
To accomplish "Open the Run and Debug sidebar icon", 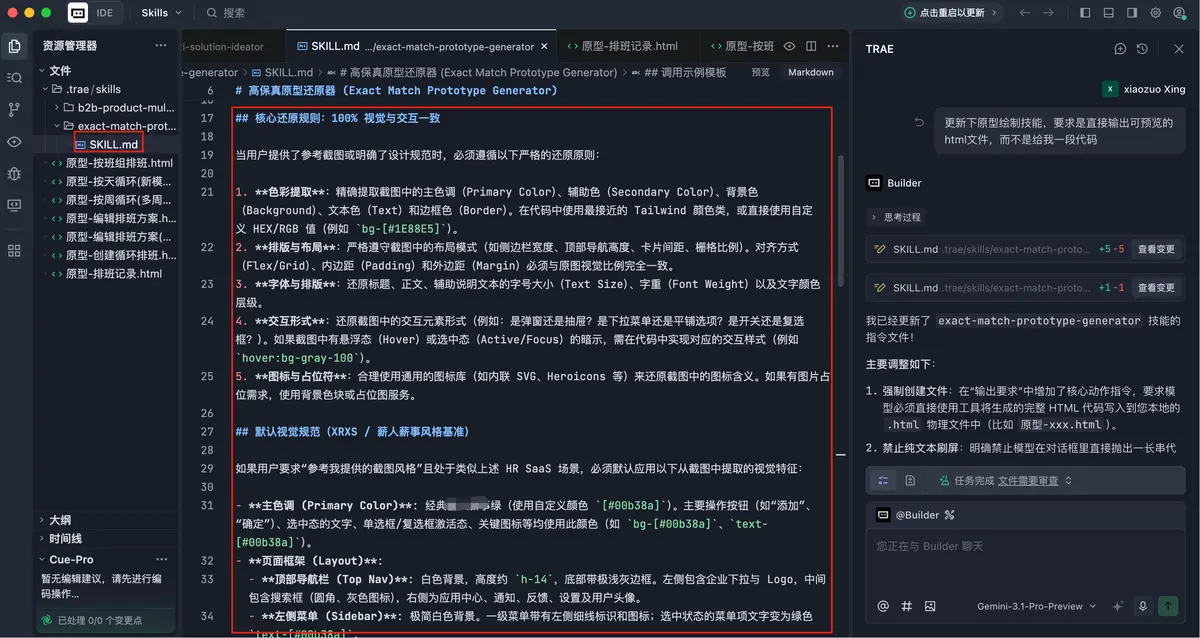I will pos(14,173).
